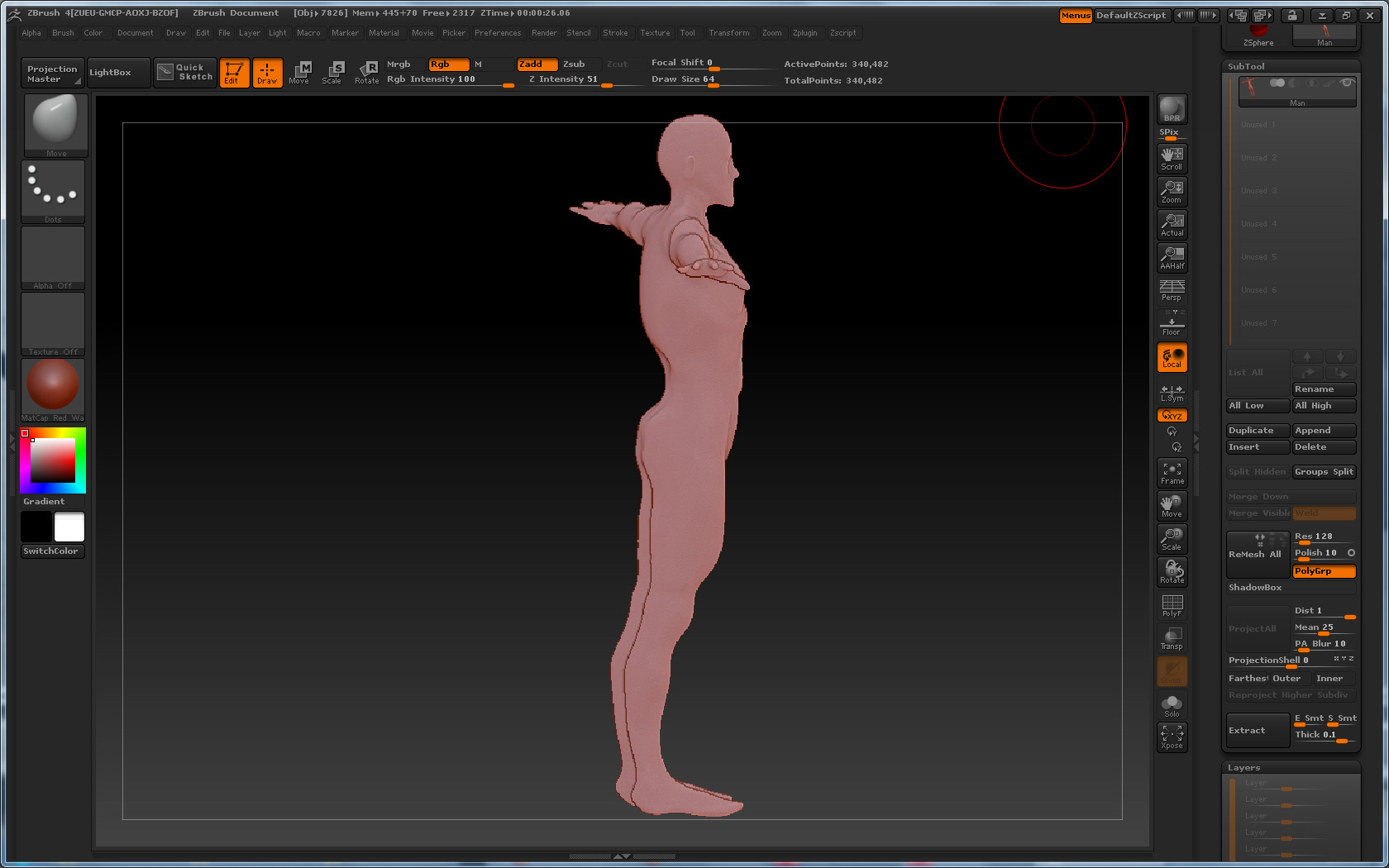Open the Zplugin menu
The height and width of the screenshot is (868, 1389).
tap(804, 33)
